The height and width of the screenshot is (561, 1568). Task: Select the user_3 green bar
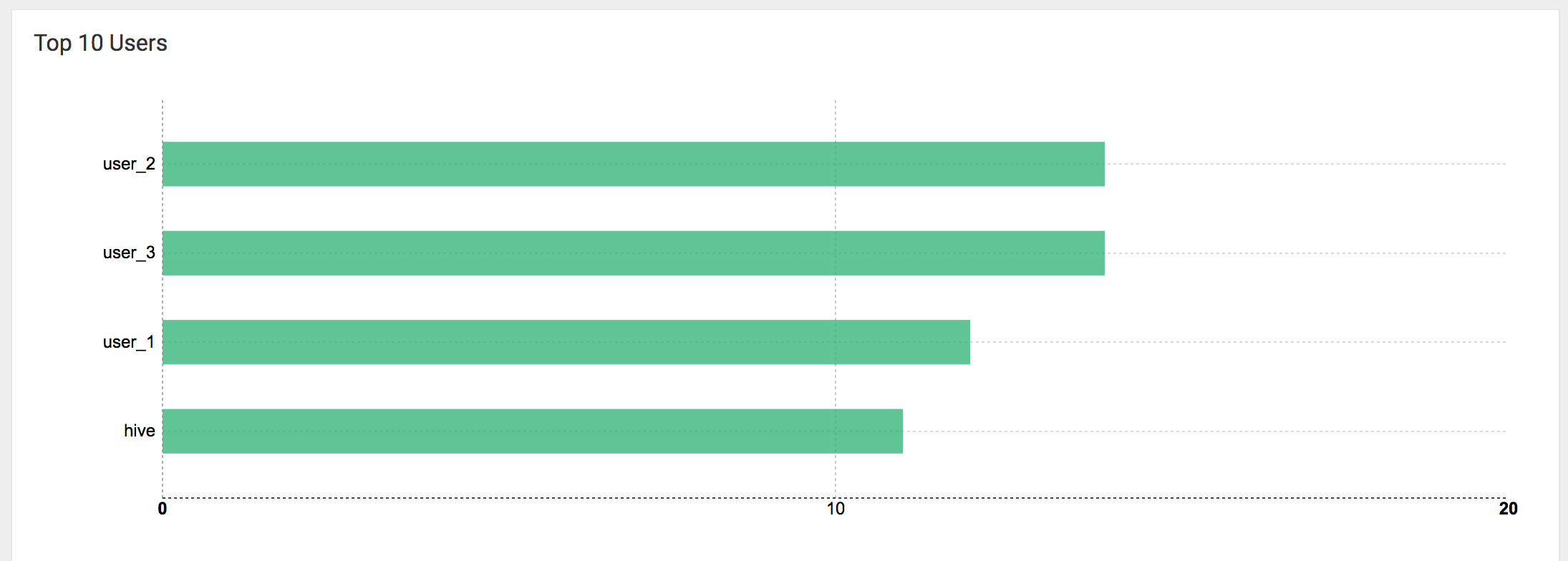point(633,253)
